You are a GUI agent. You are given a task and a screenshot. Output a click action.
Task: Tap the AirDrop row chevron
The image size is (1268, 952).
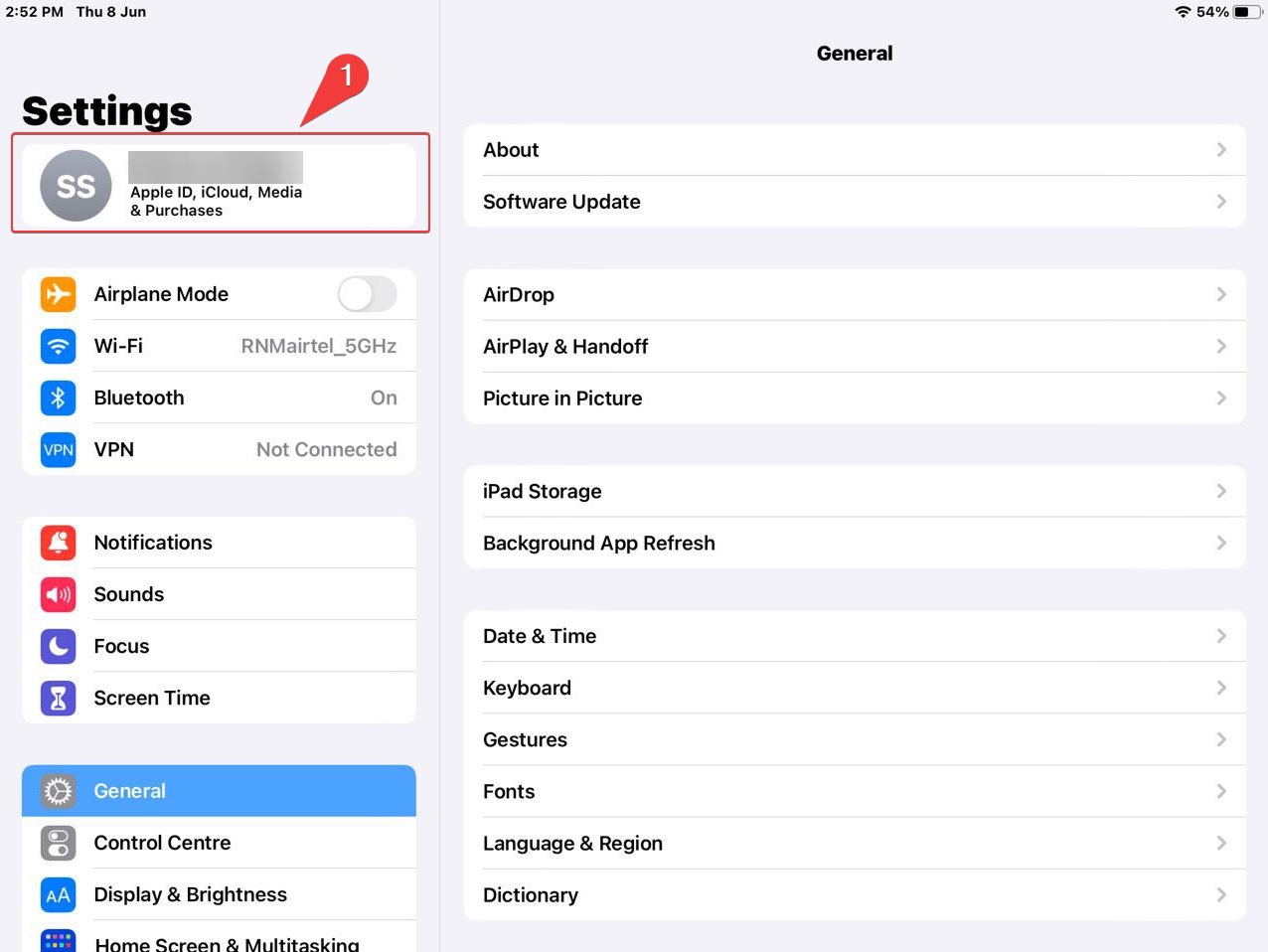pos(1221,295)
